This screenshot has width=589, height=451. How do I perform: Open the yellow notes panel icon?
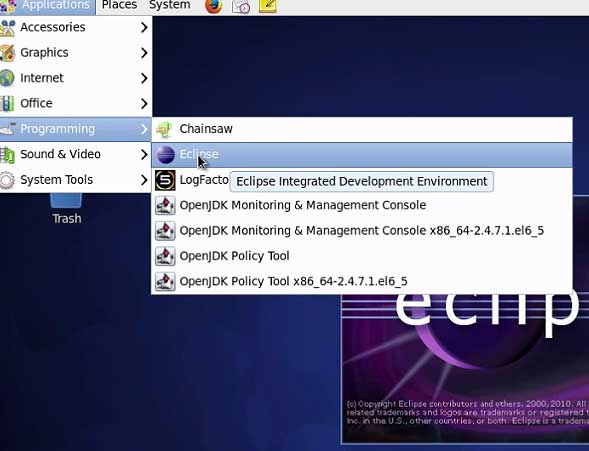(268, 6)
